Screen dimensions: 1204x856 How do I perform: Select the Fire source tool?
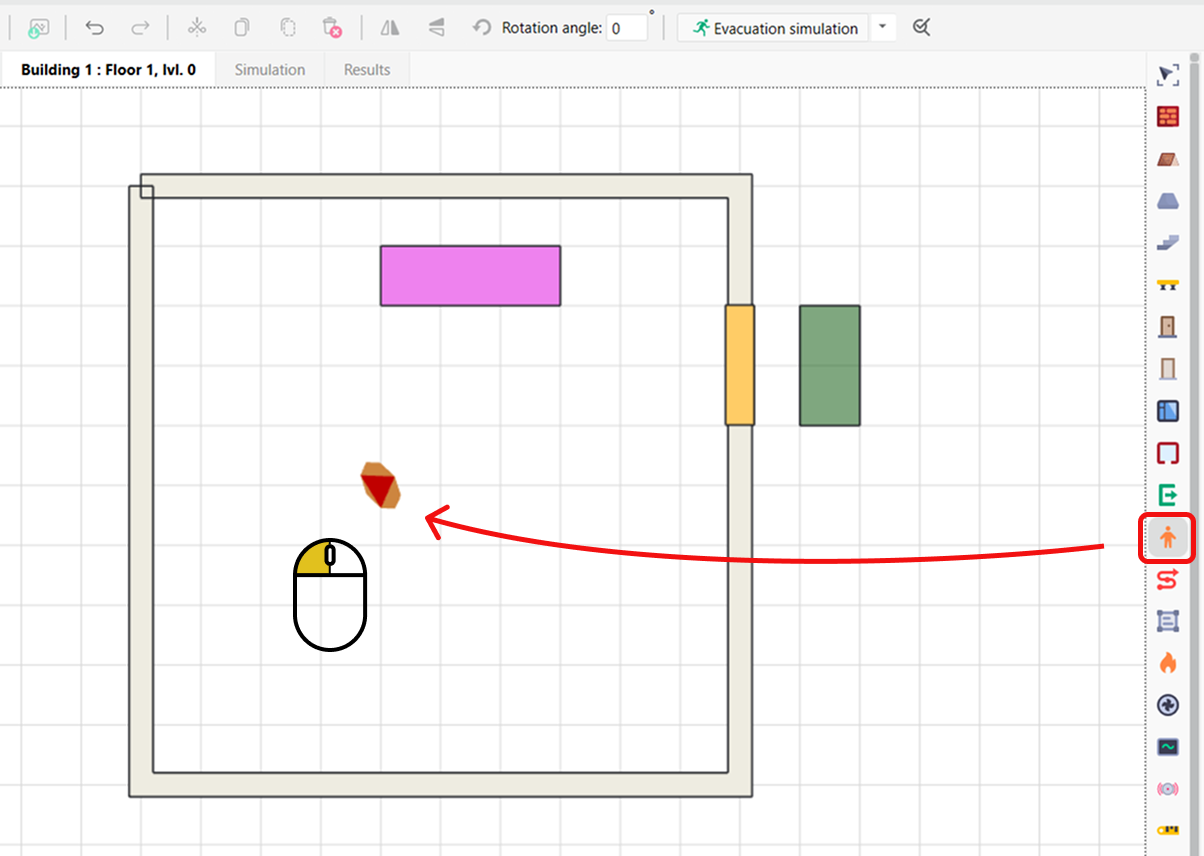(1168, 662)
